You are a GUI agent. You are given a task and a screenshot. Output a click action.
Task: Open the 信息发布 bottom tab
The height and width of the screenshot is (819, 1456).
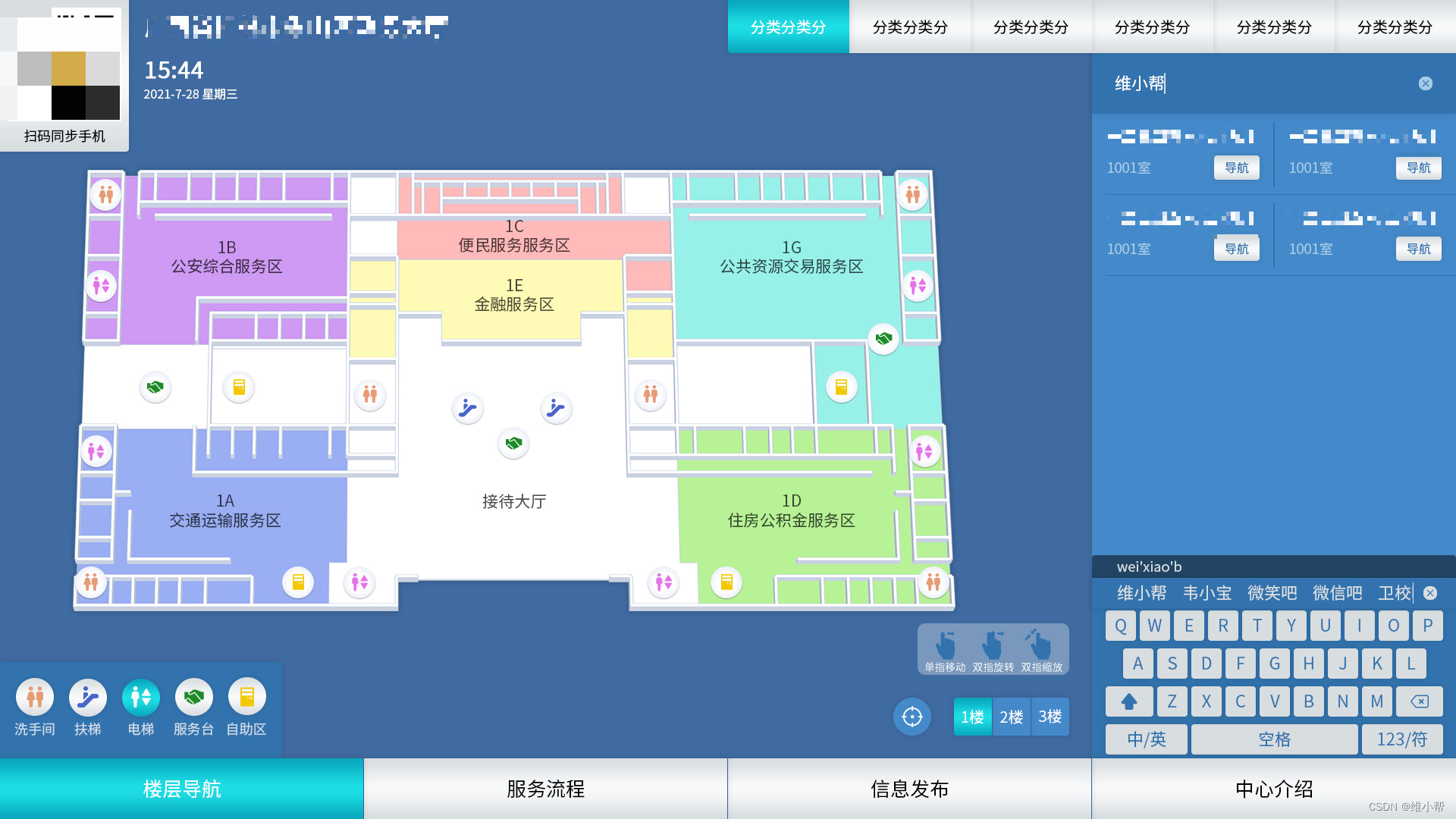[x=910, y=789]
